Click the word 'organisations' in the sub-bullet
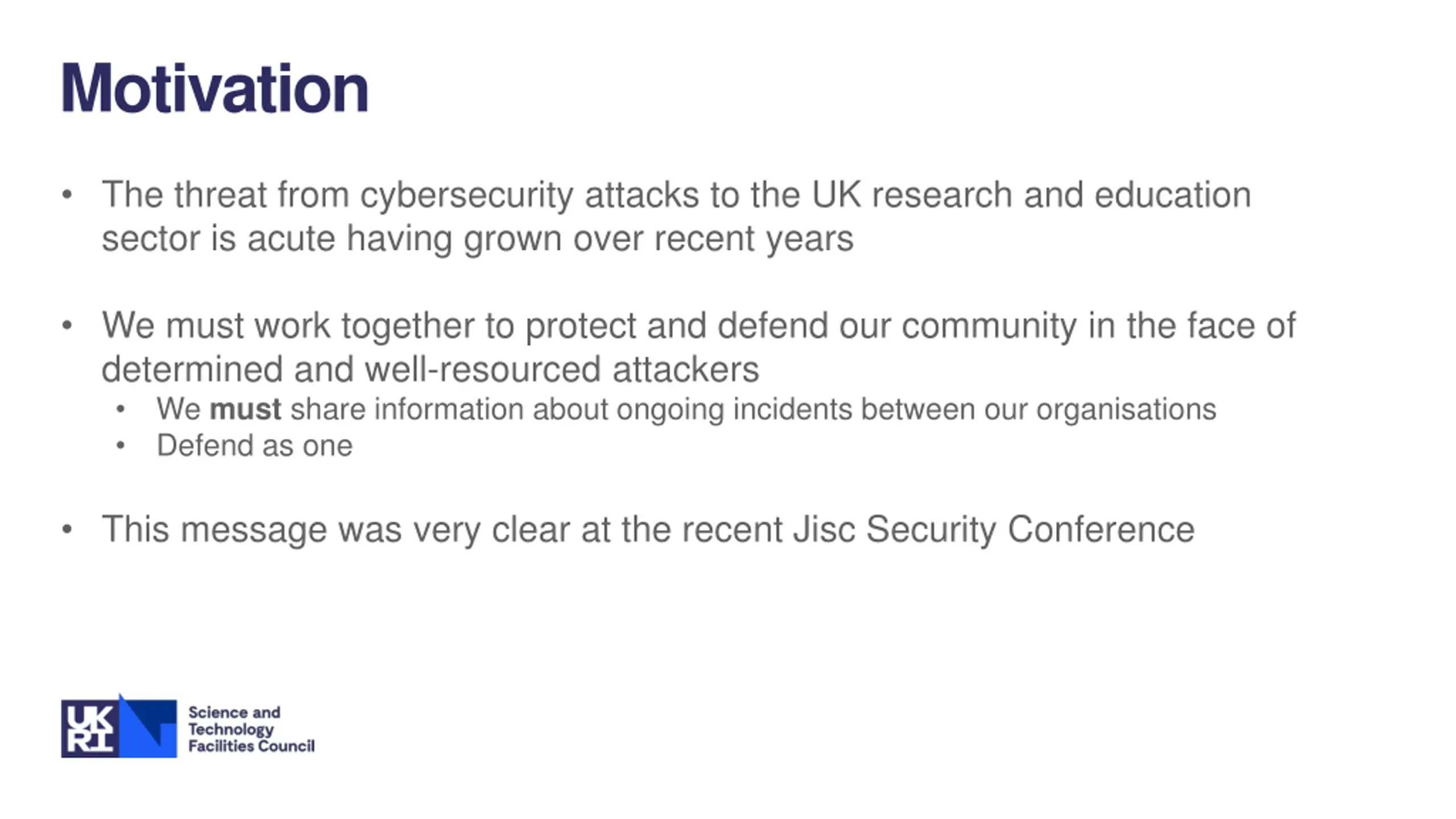 coord(1126,410)
